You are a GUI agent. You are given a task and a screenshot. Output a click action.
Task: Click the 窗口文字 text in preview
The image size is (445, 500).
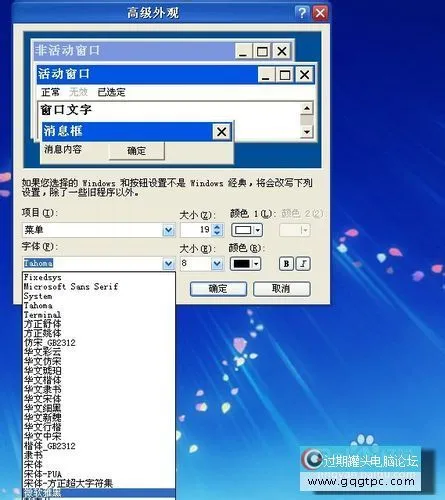point(66,110)
